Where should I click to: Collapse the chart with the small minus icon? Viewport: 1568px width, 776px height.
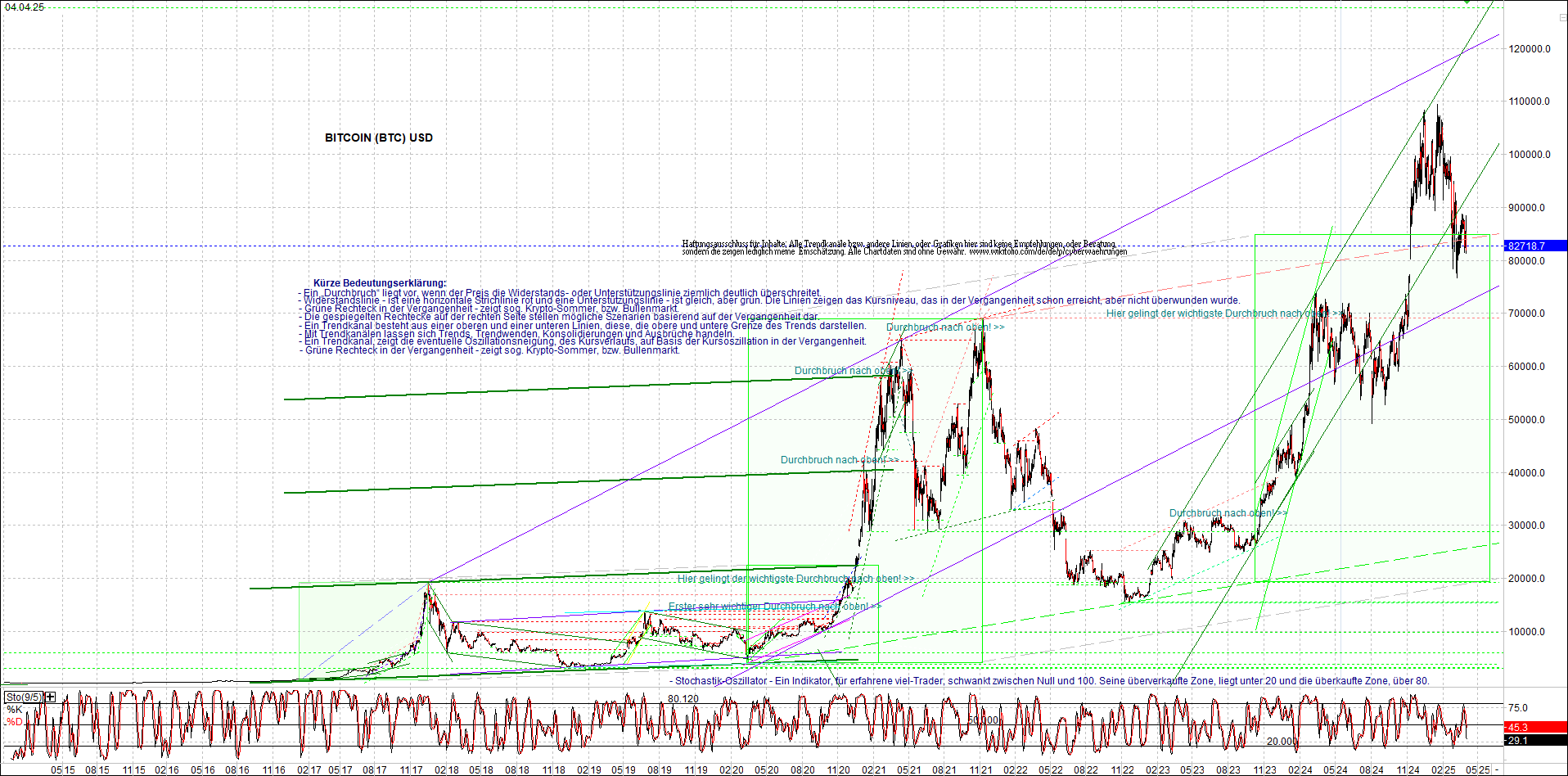(x=1561, y=17)
